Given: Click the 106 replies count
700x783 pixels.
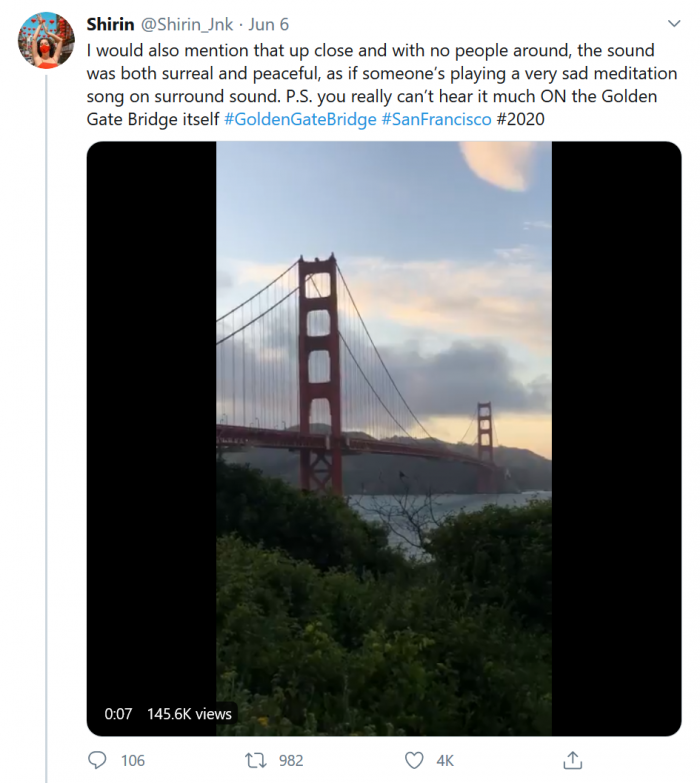Looking at the screenshot, I should [x=133, y=761].
